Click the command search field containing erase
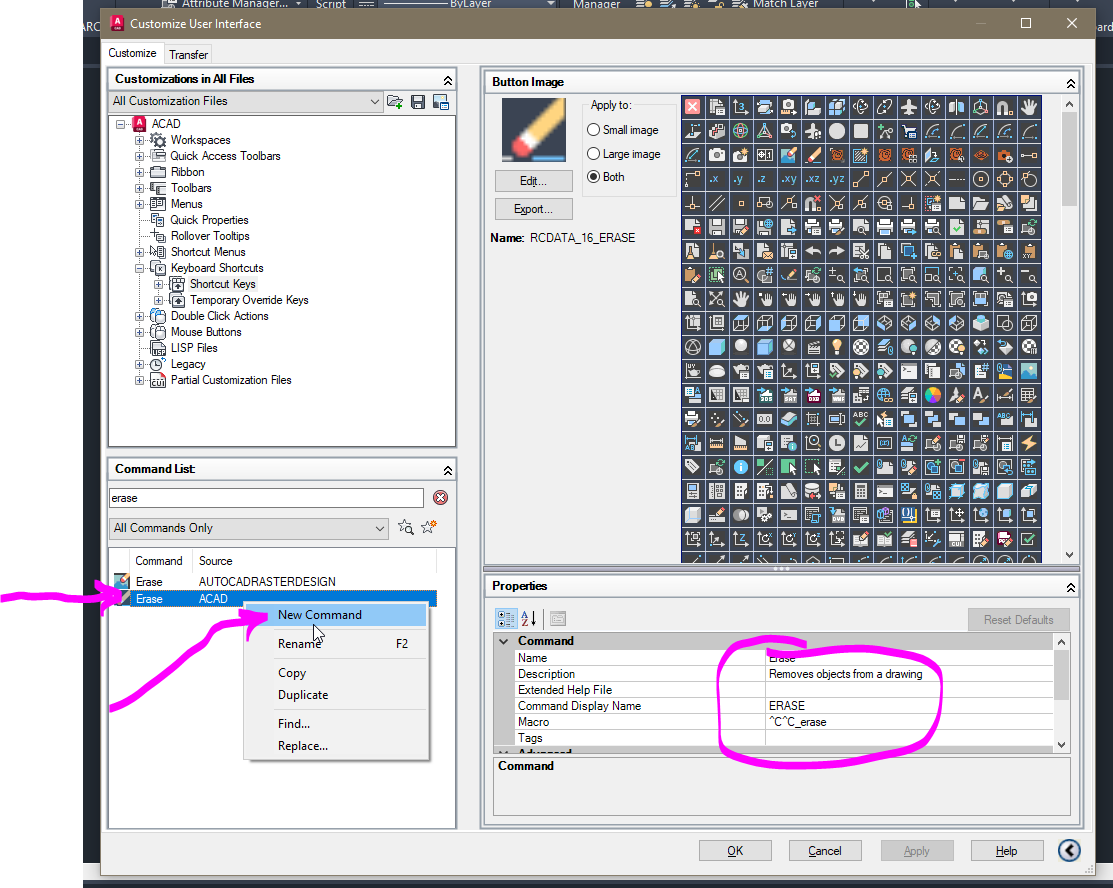Viewport: 1113px width, 888px height. pos(266,498)
